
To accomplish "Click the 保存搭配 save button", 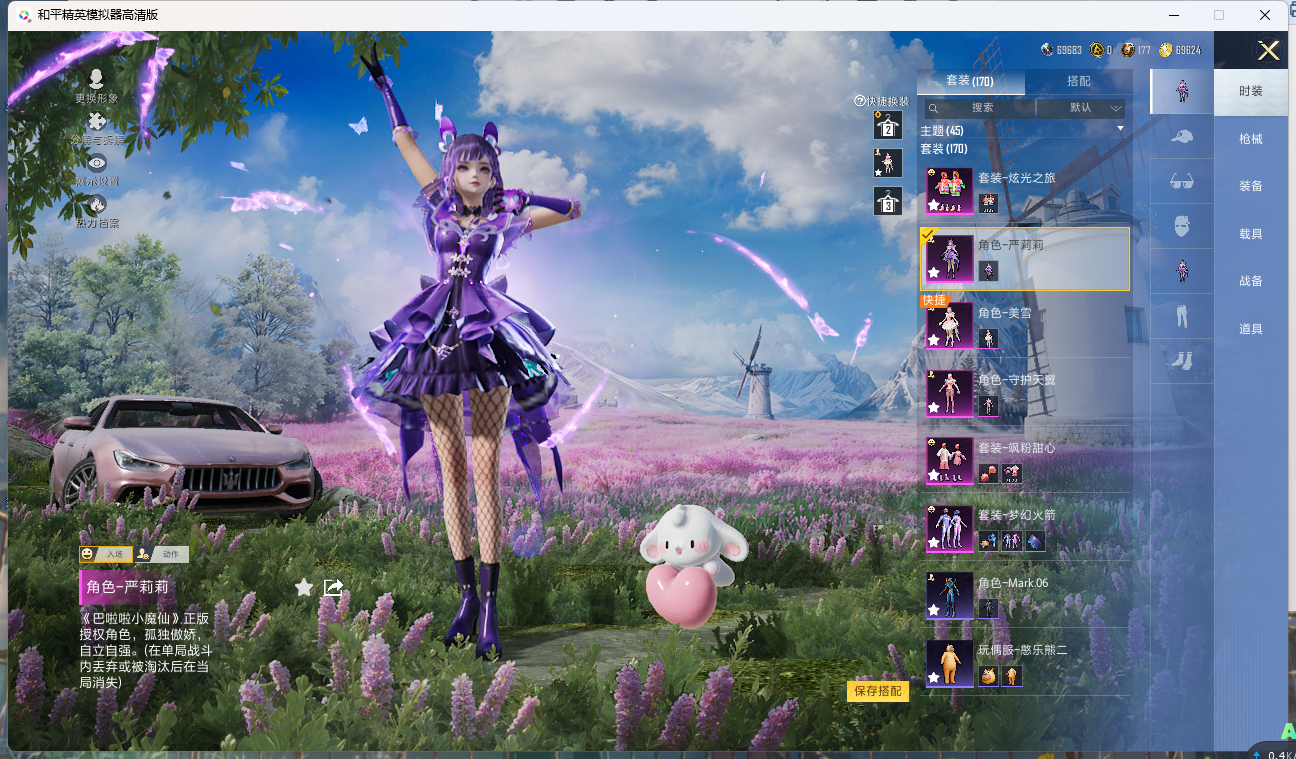I will coord(878,691).
